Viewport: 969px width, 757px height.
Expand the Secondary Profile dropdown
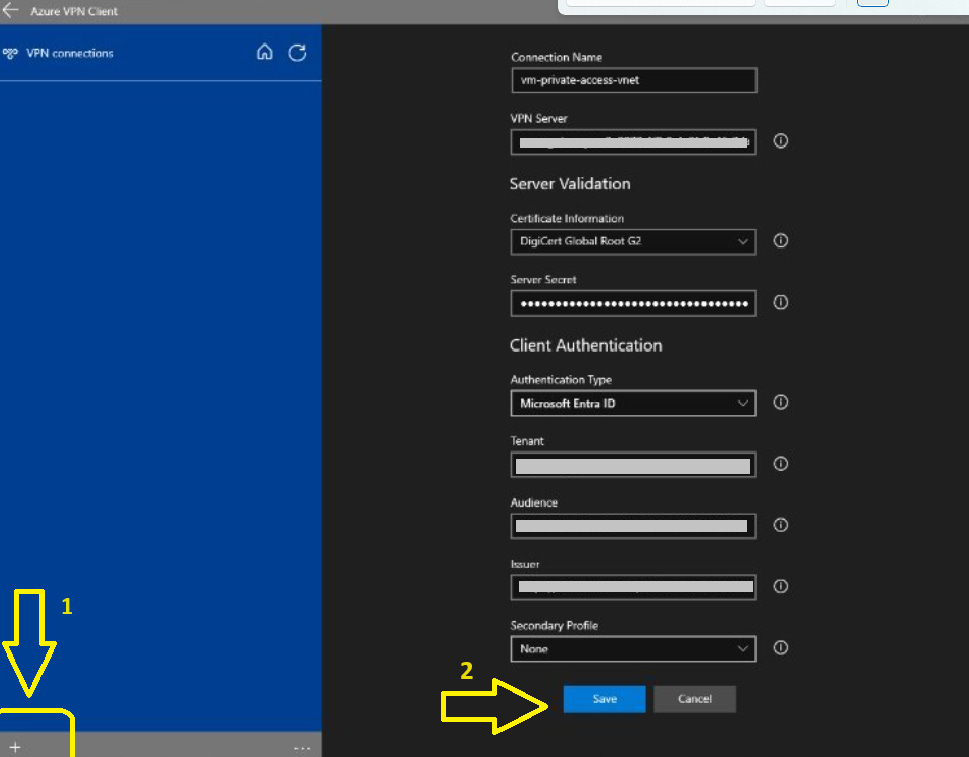[x=633, y=649]
